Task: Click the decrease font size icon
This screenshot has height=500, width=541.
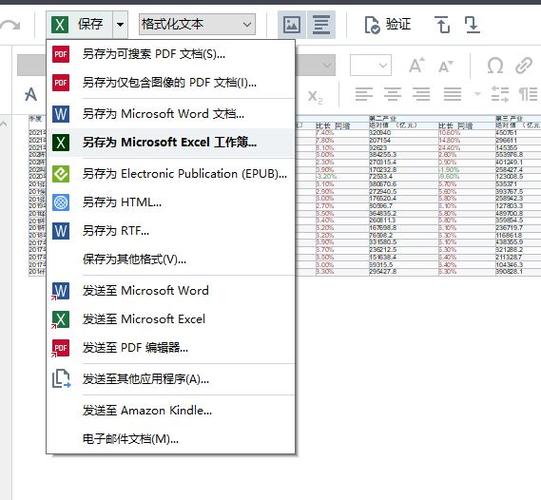Action: 446,66
